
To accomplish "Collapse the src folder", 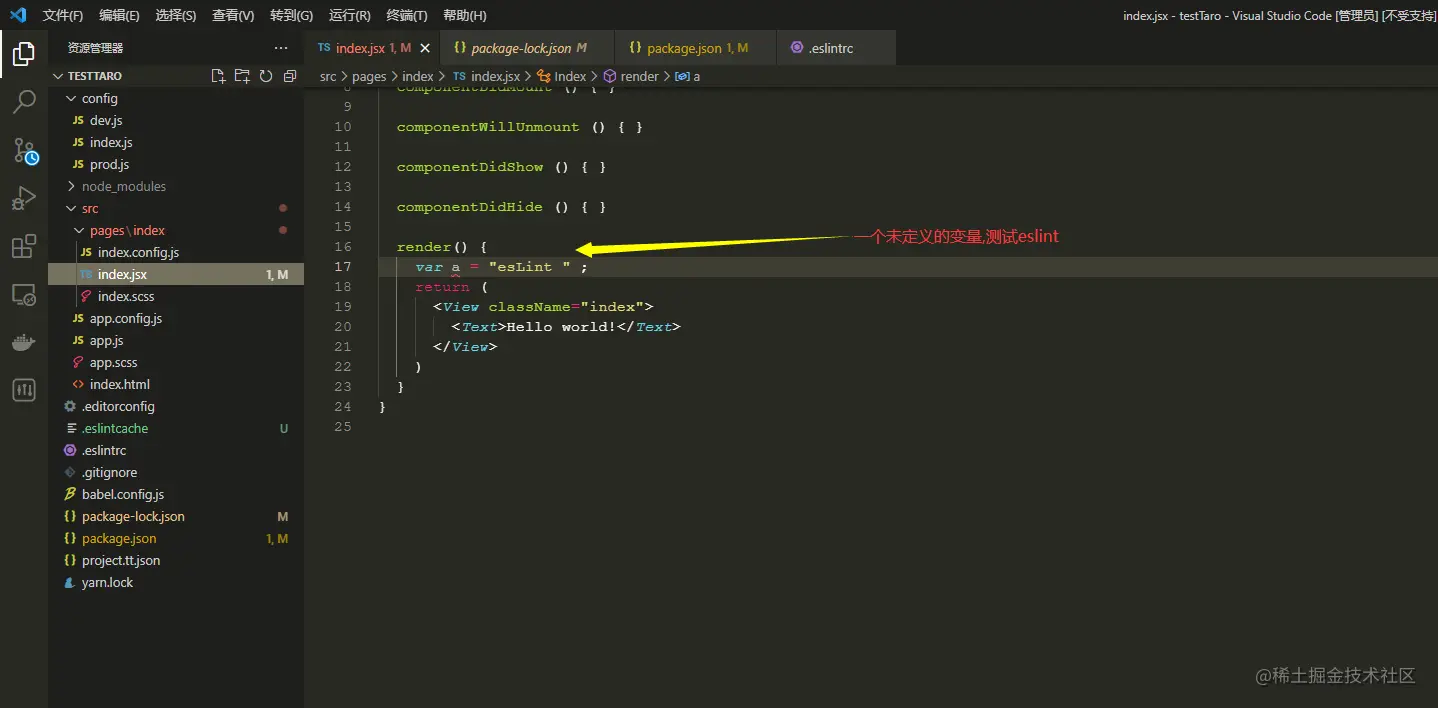I will [x=71, y=208].
